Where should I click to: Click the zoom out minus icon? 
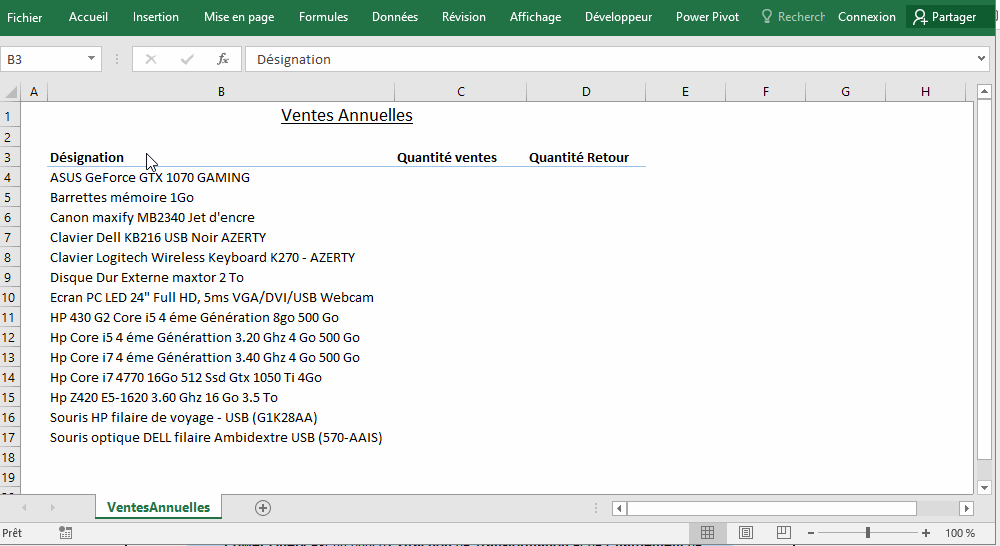tap(811, 533)
